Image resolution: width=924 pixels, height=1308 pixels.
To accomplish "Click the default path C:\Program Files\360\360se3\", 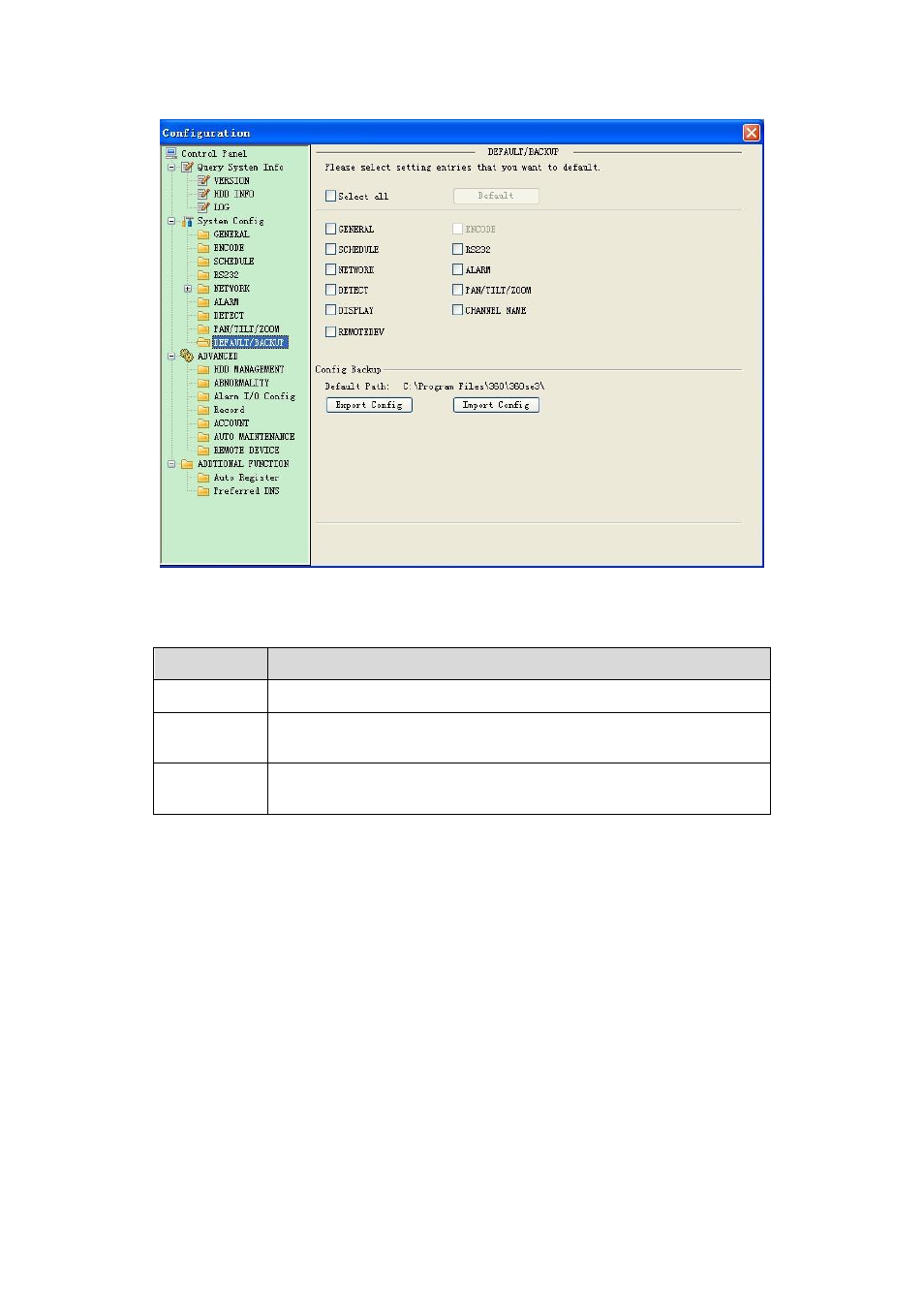I will 474,387.
